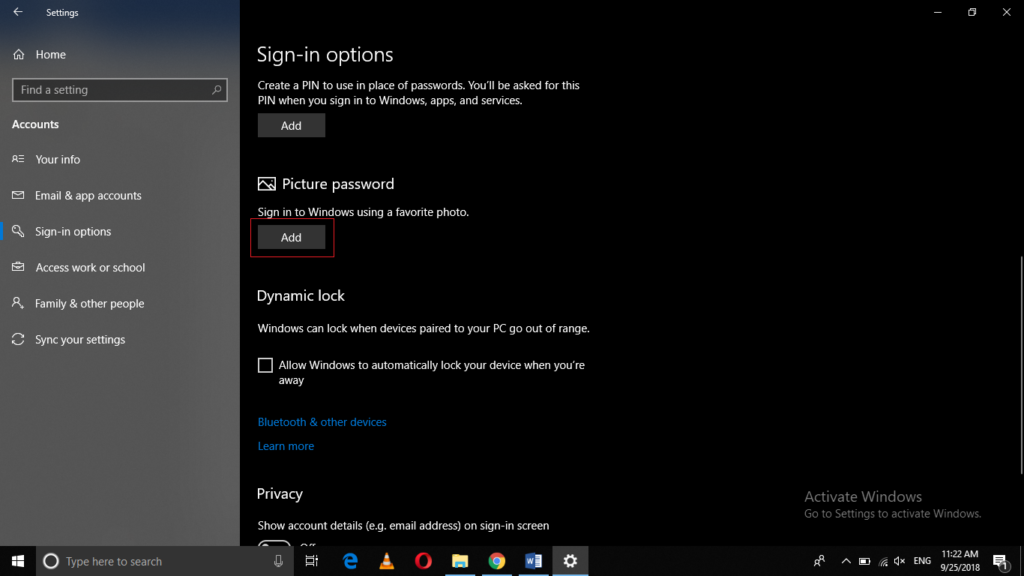Click the Learn more link under Dynamic lock
Screen dimensions: 1024x576
click(x=286, y=445)
